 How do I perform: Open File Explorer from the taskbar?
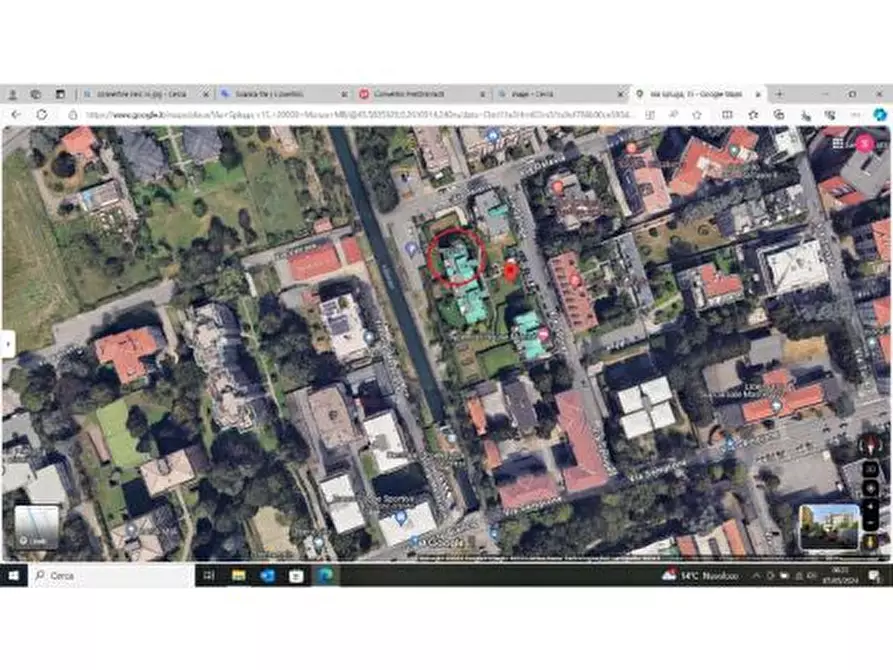238,576
